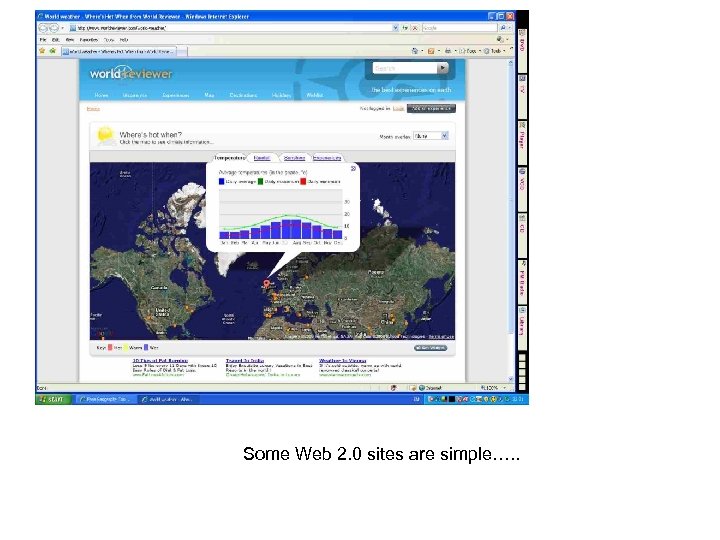Select the Temperature tab above the map

coord(230,158)
